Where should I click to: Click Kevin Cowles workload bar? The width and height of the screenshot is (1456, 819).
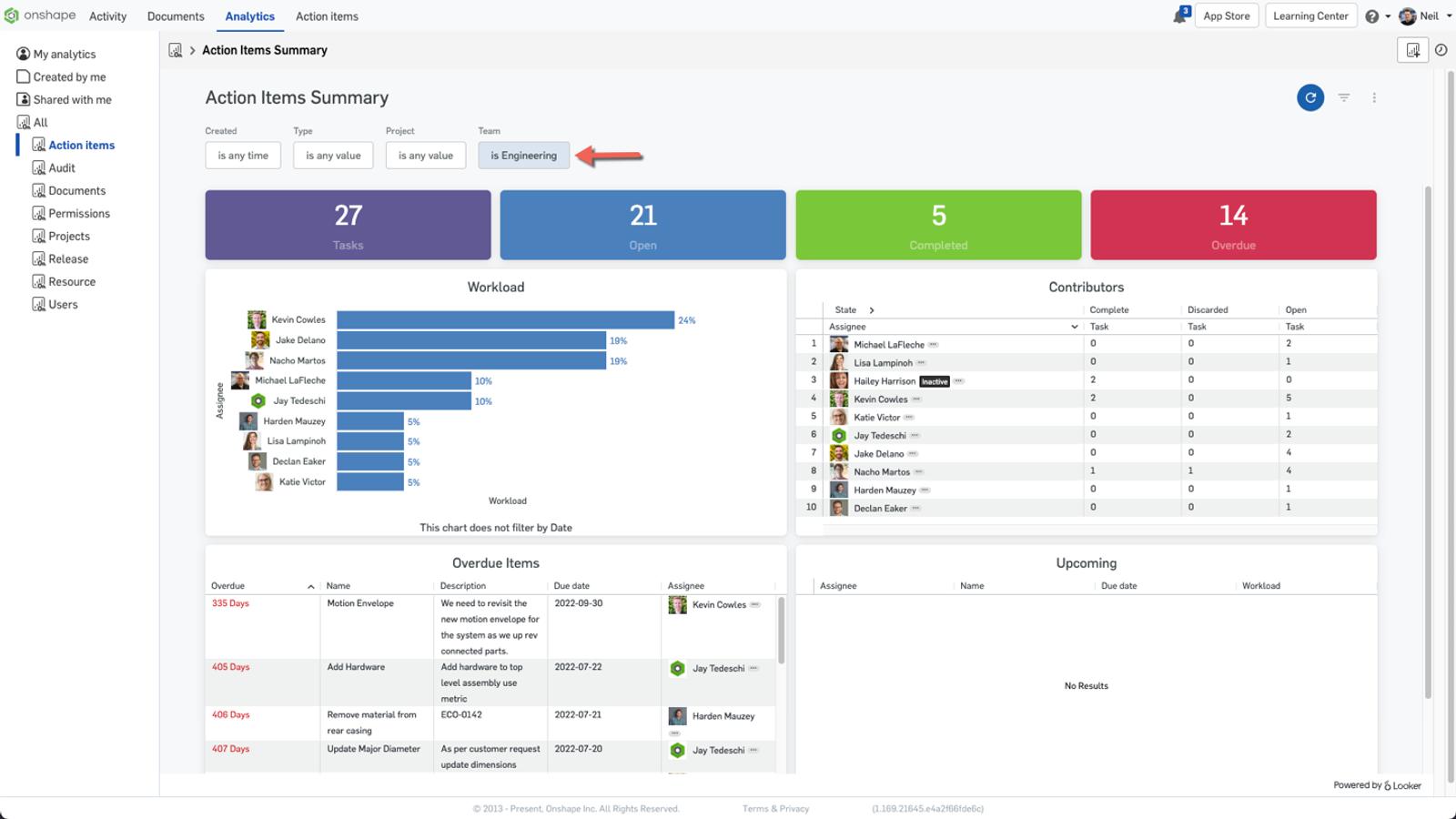click(505, 320)
